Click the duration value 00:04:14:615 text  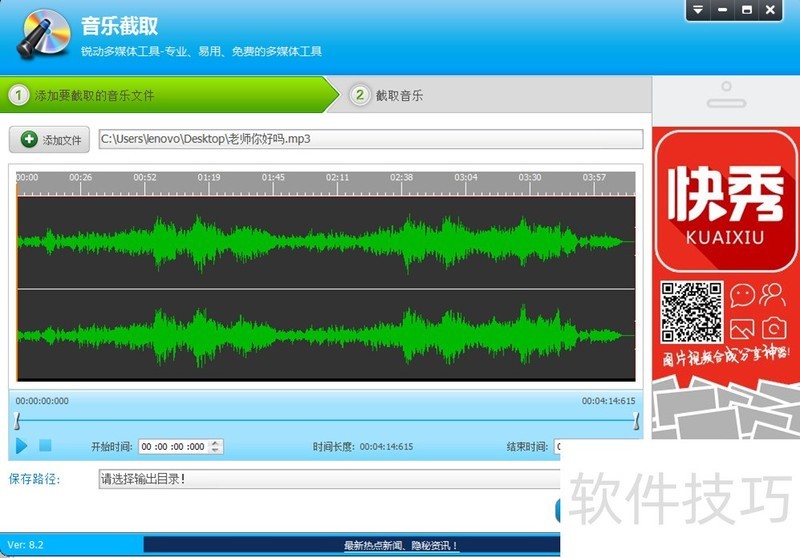pos(386,447)
